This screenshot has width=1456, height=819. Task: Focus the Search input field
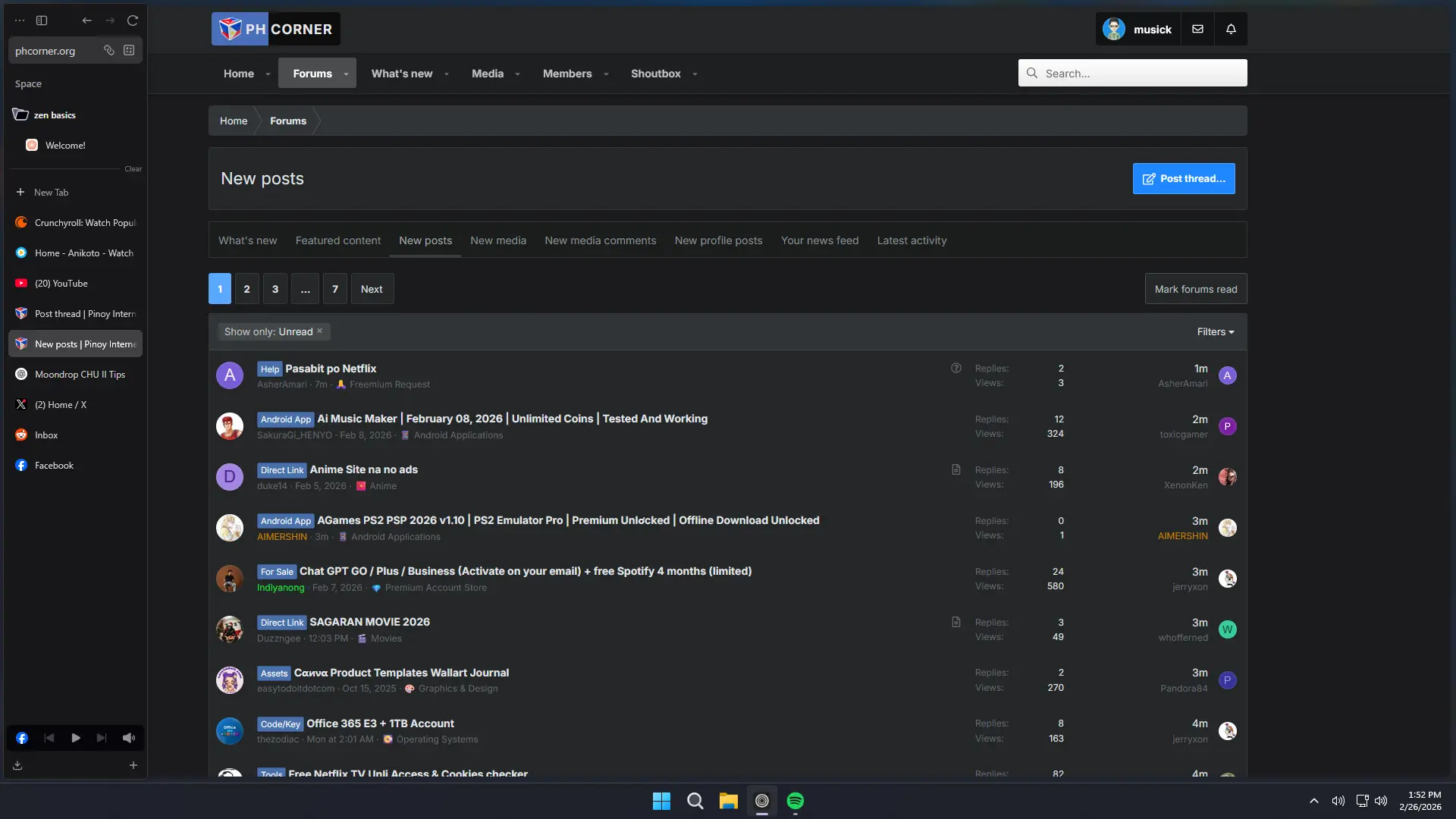click(x=1133, y=73)
